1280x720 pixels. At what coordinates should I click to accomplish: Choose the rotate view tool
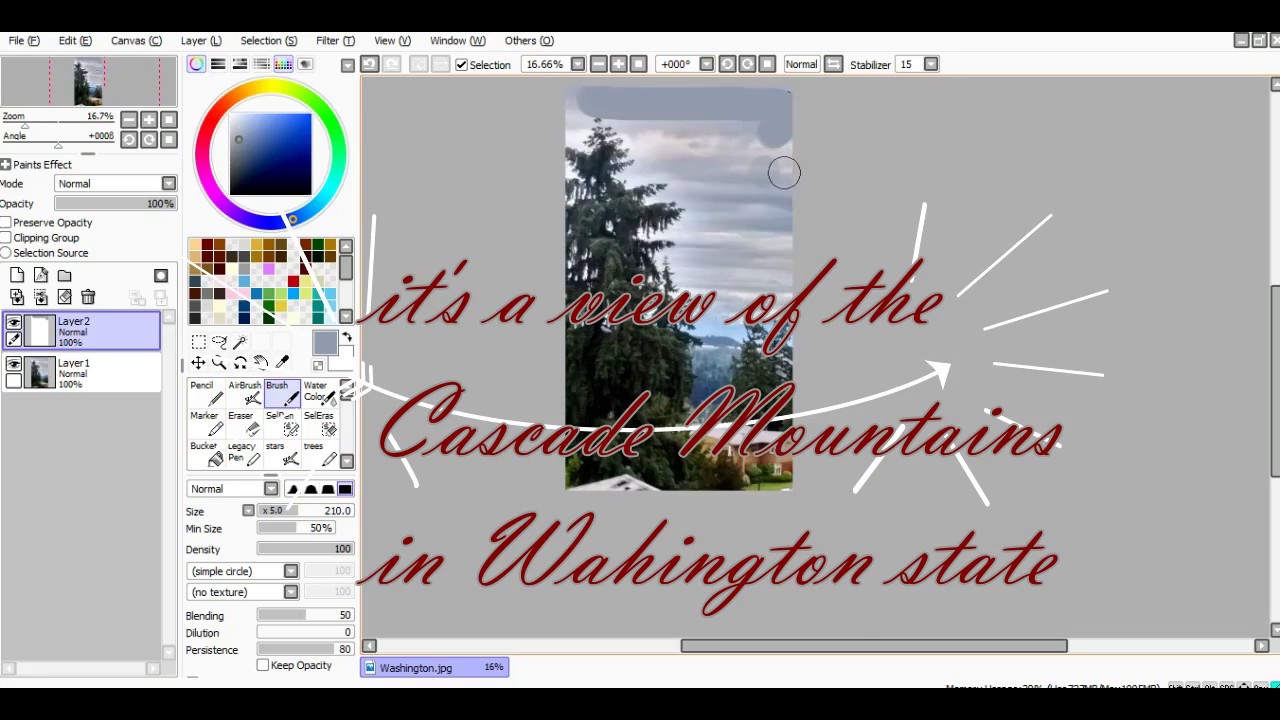coord(240,363)
